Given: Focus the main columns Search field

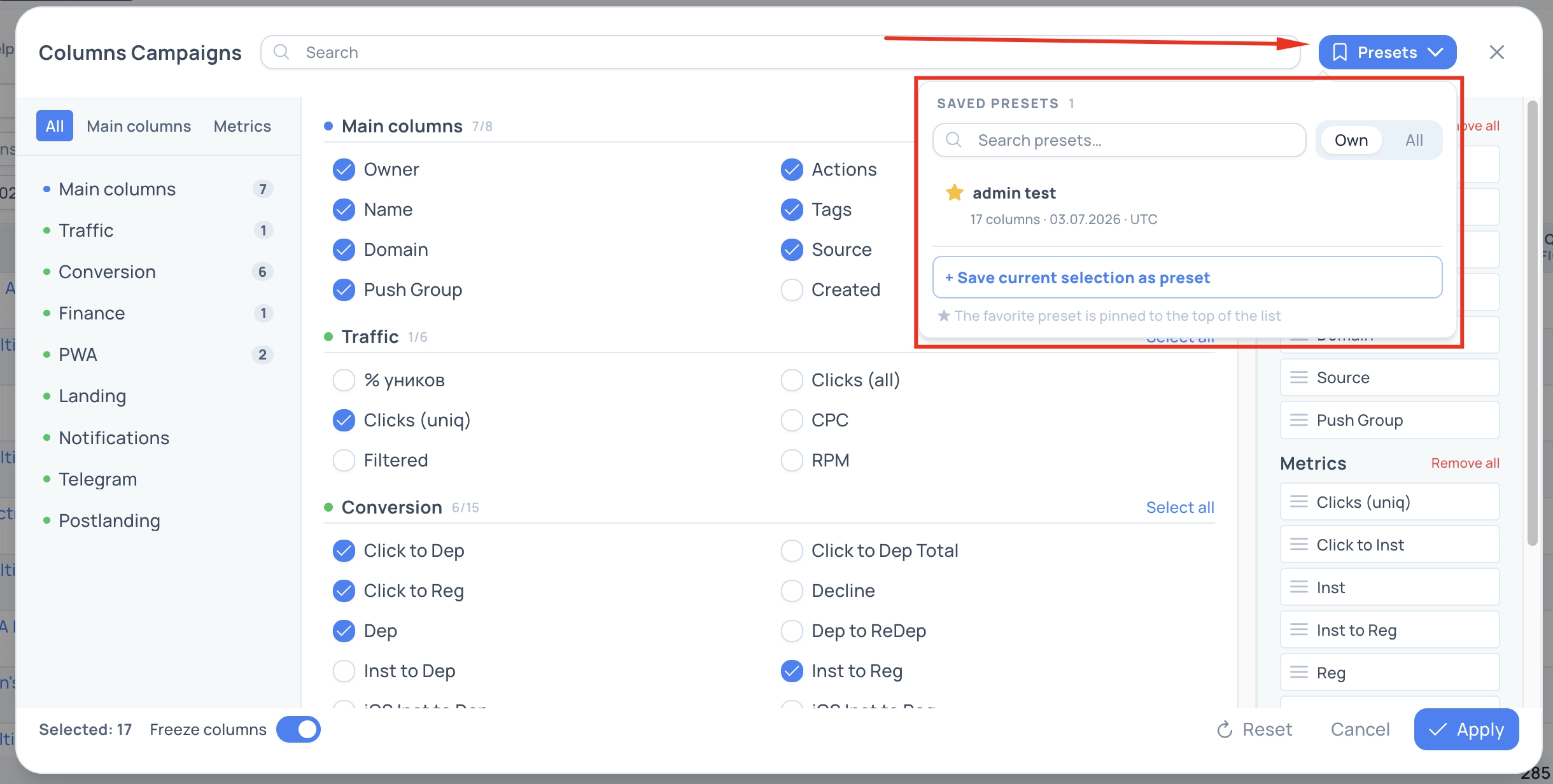Looking at the screenshot, I should click(780, 52).
